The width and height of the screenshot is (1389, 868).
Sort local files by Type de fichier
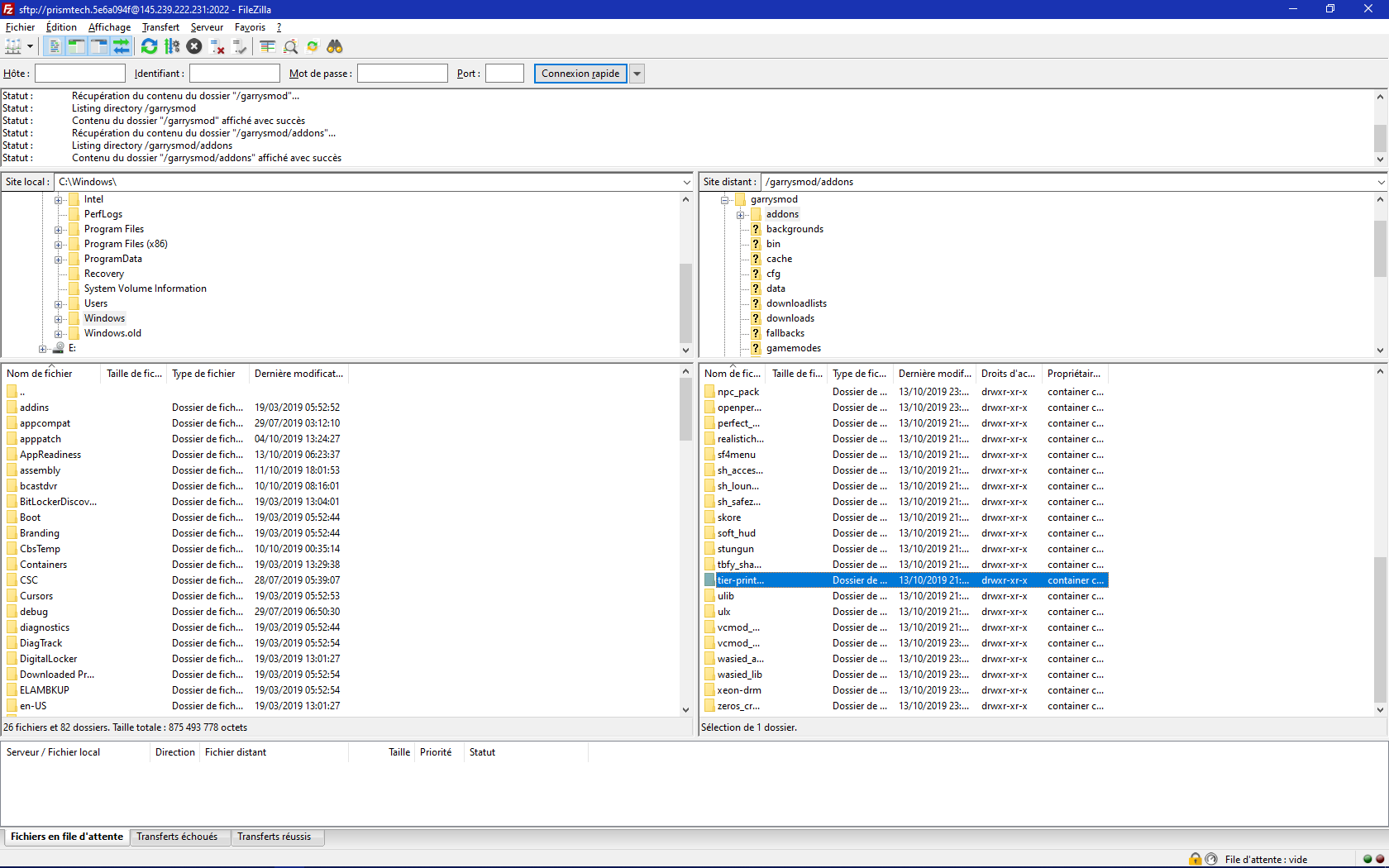coord(208,374)
